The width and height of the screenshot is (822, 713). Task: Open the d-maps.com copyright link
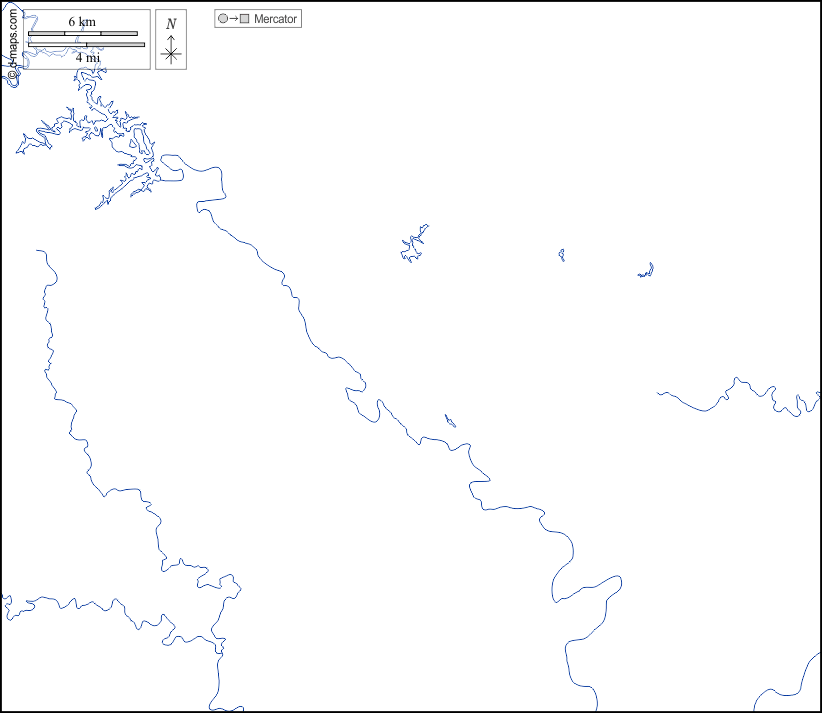point(13,45)
